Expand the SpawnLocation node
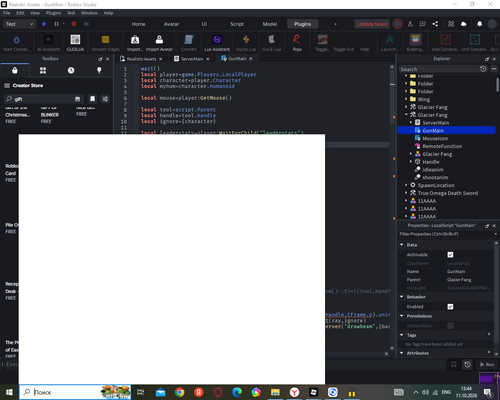 (406, 185)
